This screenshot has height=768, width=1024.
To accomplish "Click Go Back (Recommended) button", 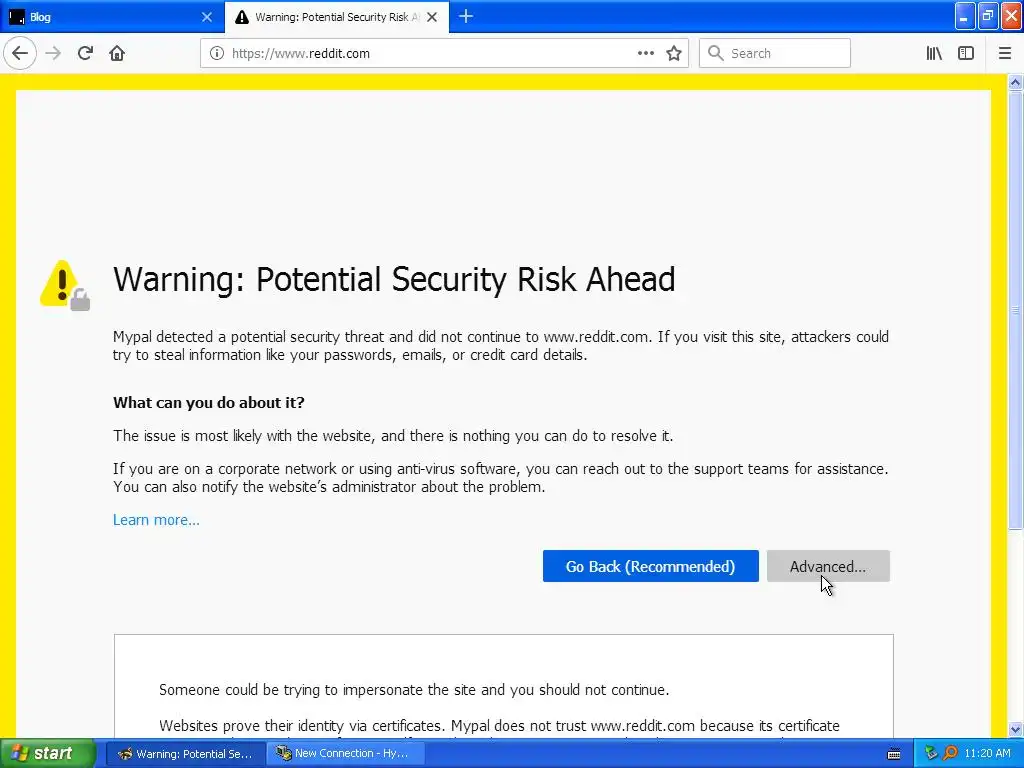I will [650, 566].
